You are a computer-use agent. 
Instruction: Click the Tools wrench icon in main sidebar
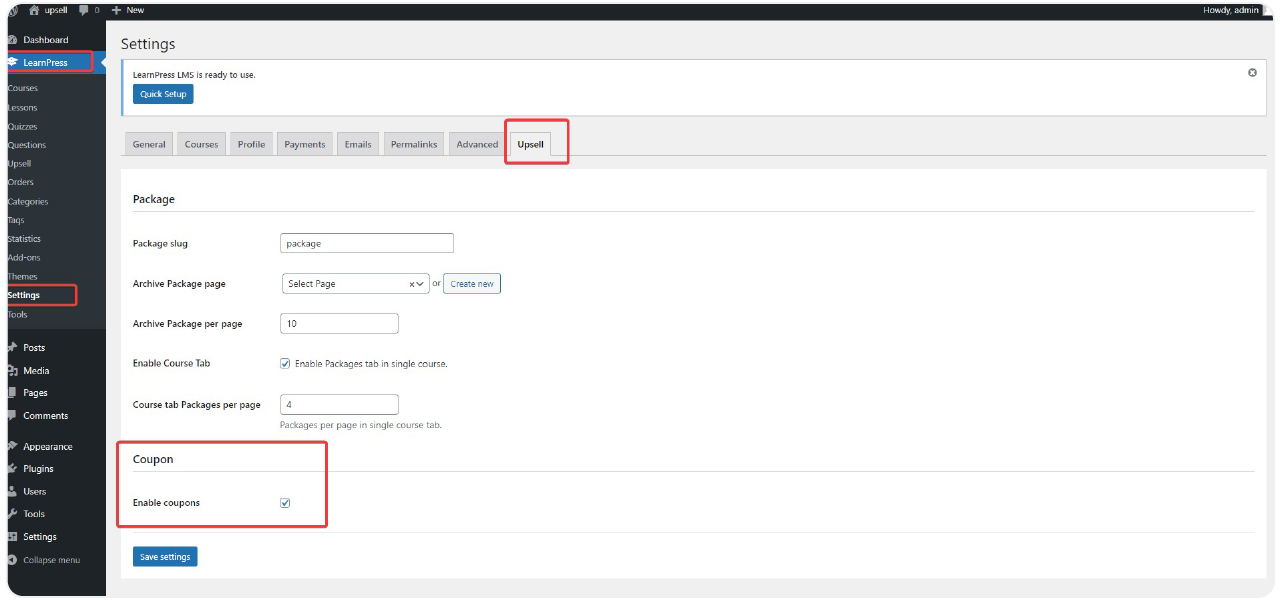tap(12, 514)
